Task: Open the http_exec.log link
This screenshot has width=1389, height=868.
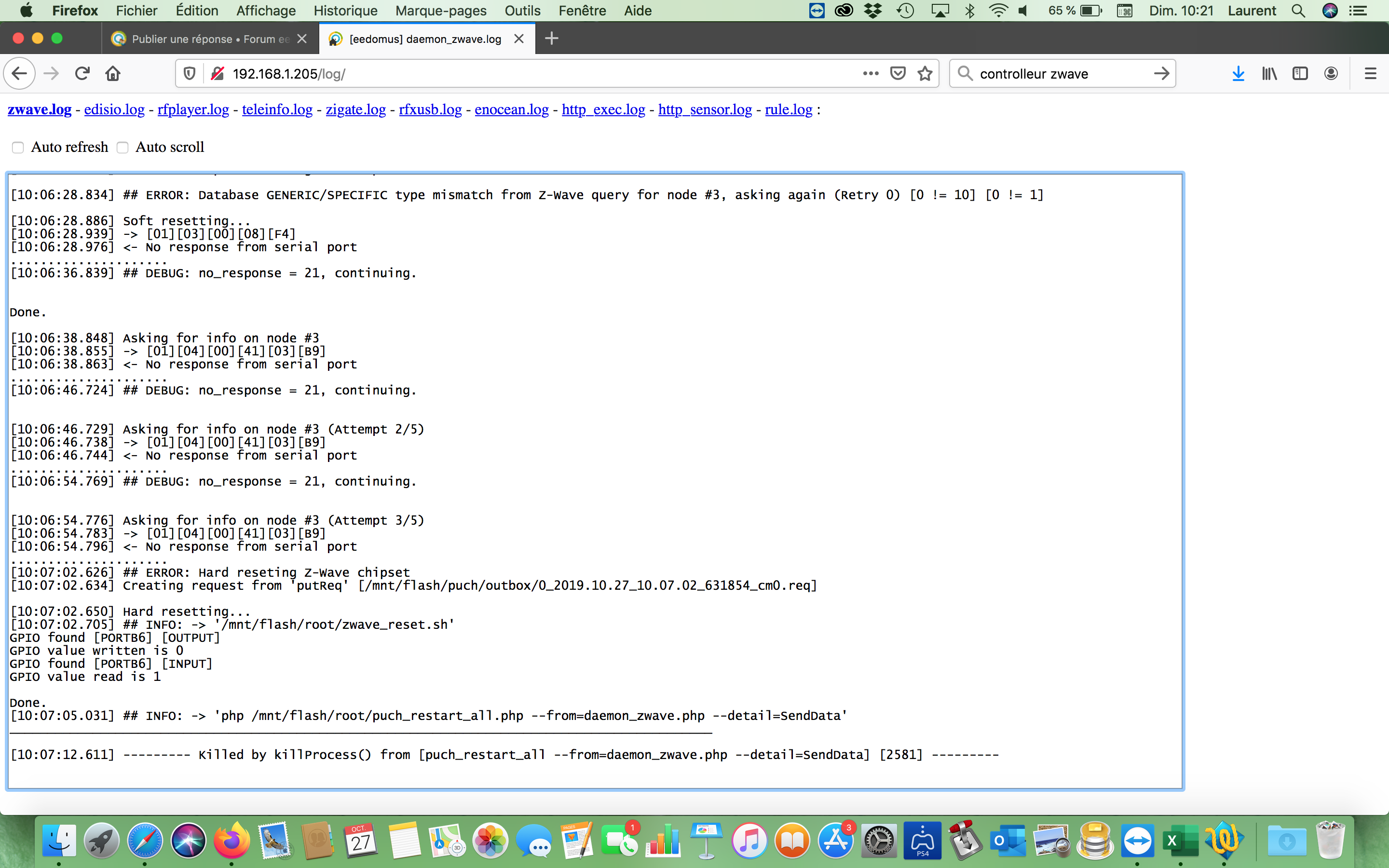Action: point(603,109)
